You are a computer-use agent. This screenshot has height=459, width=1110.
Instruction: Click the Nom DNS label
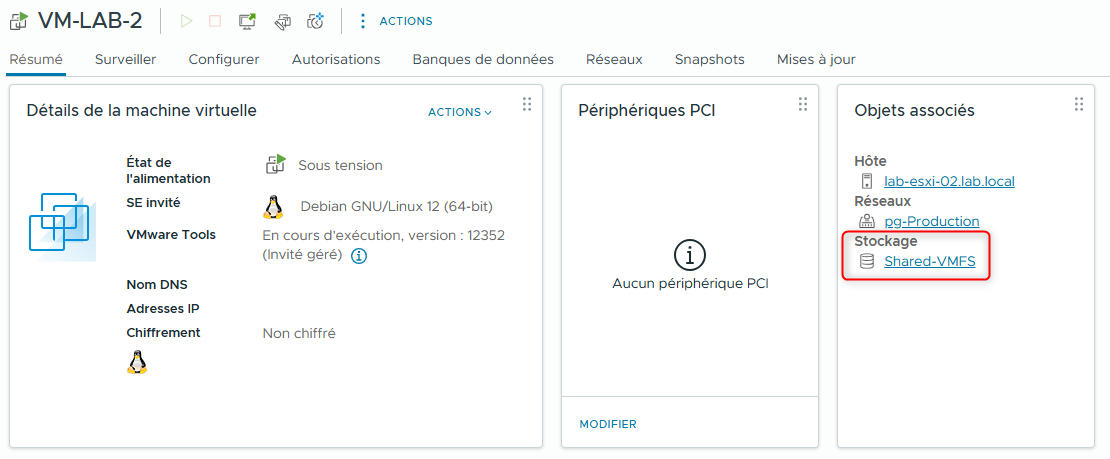157,285
